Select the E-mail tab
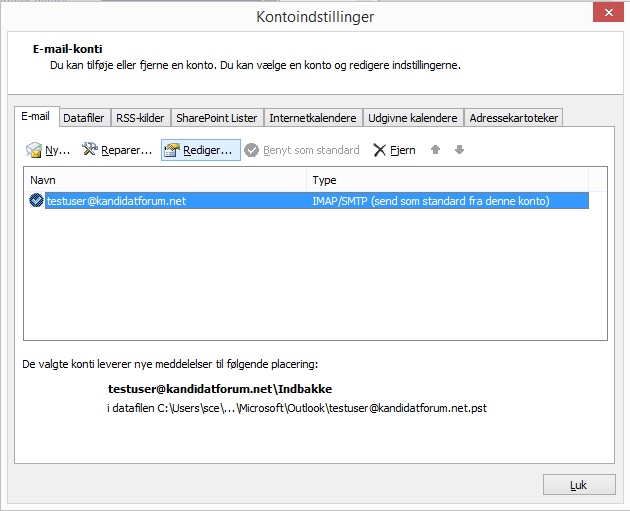This screenshot has height=511, width=630. (x=38, y=117)
